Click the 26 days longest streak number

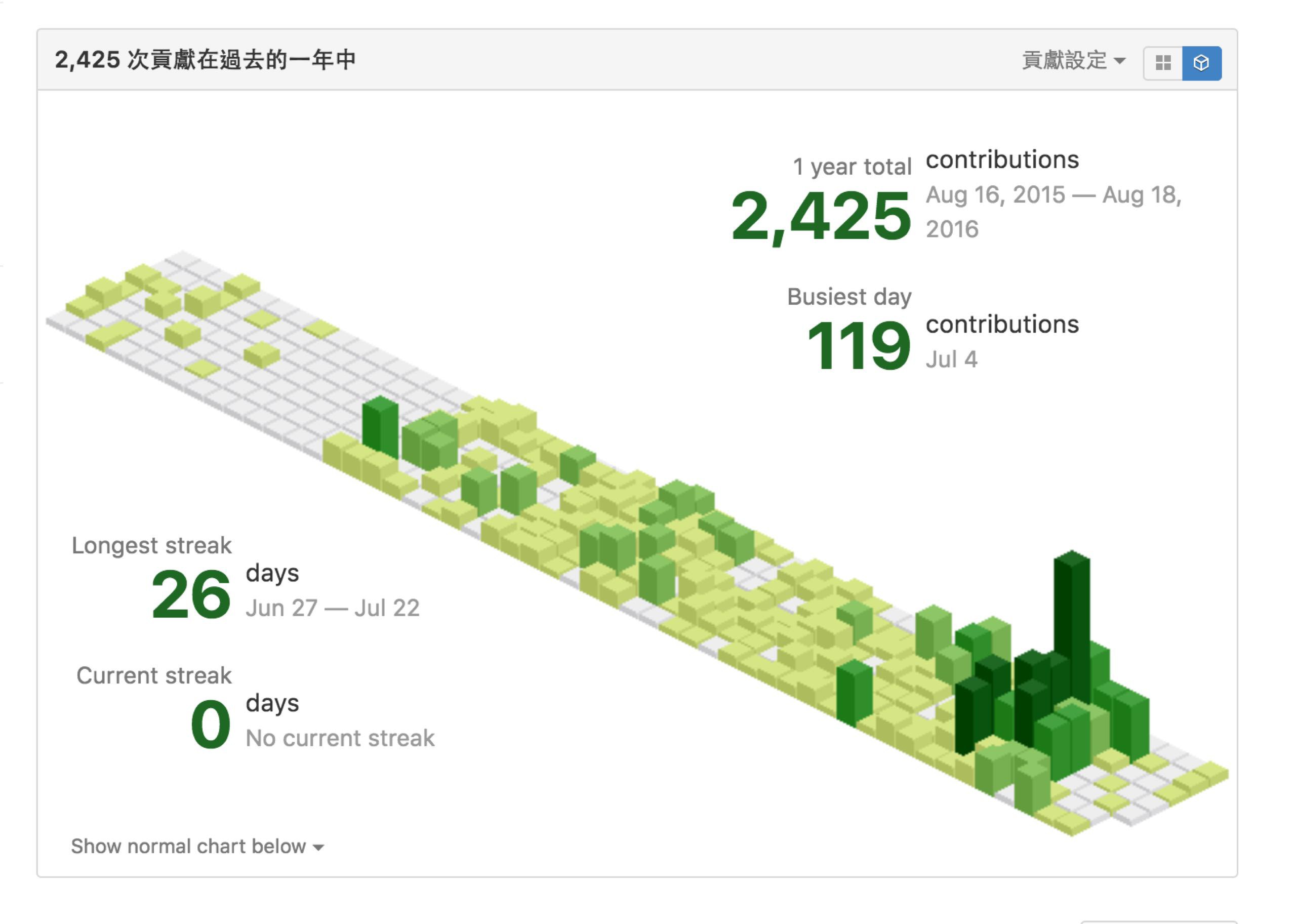click(x=190, y=594)
